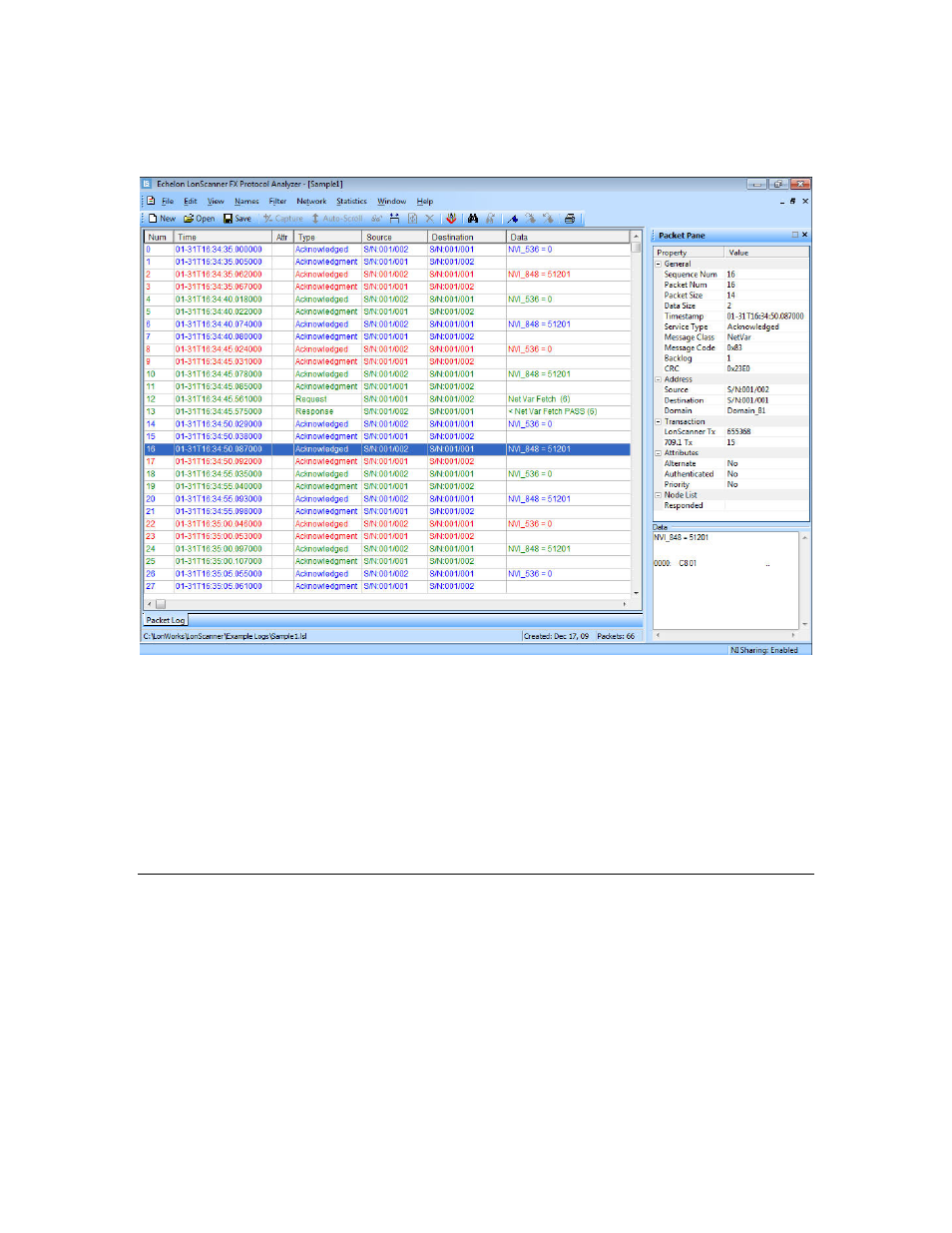The height and width of the screenshot is (1233, 952).
Task: Open the Filter menu
Action: [x=277, y=202]
